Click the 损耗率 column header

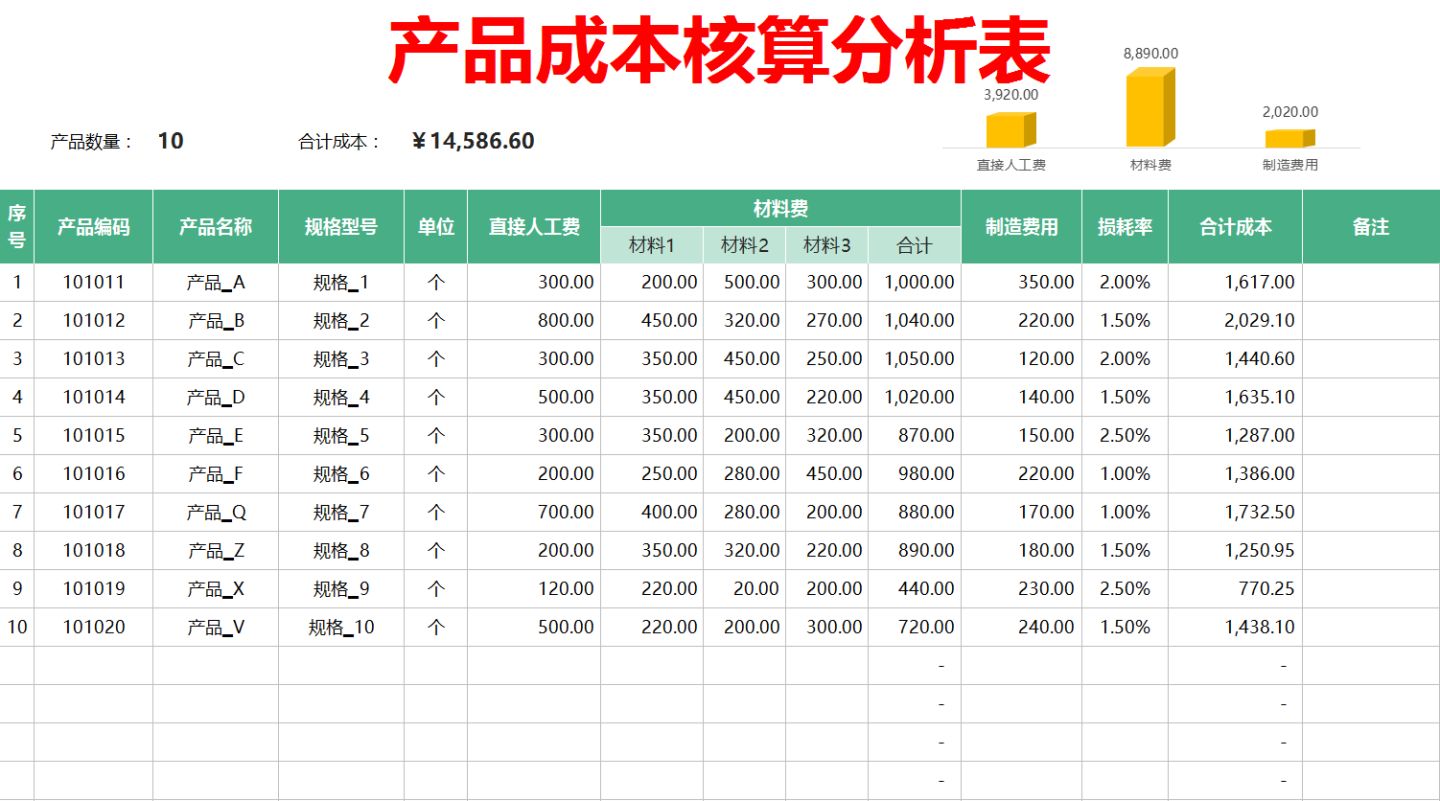tap(1126, 227)
